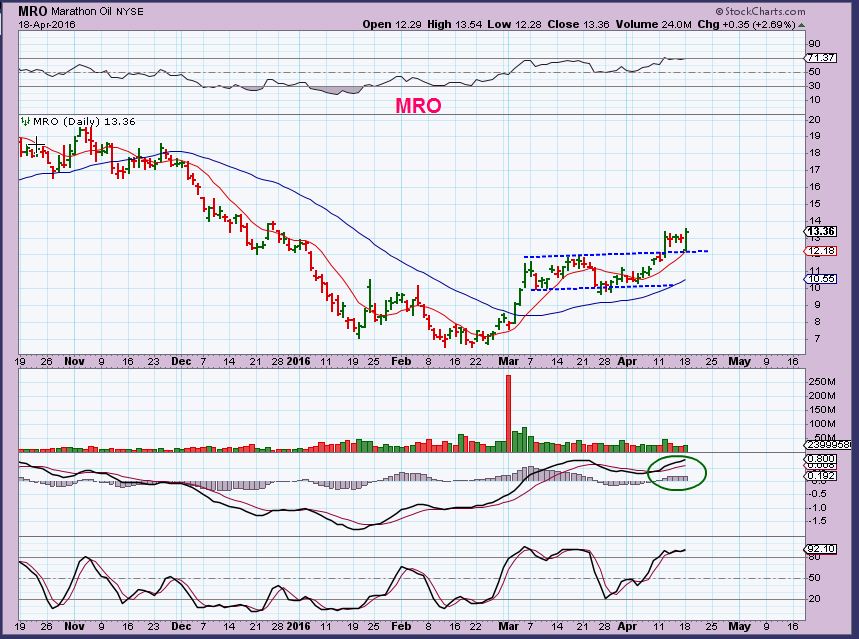
Task: Click the -1.5 label on the MACD axis
Action: pos(818,521)
